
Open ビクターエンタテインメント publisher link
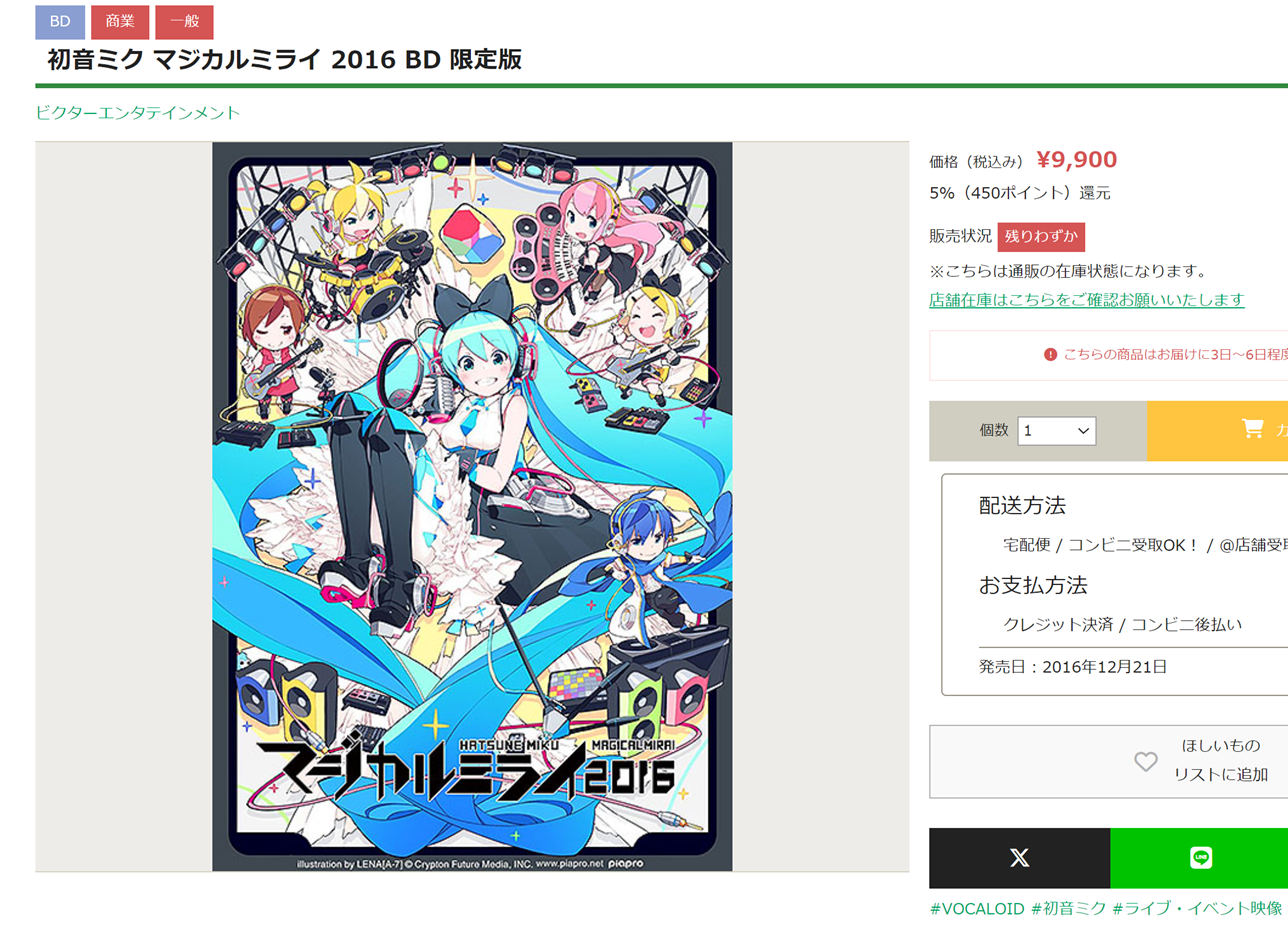tap(138, 112)
